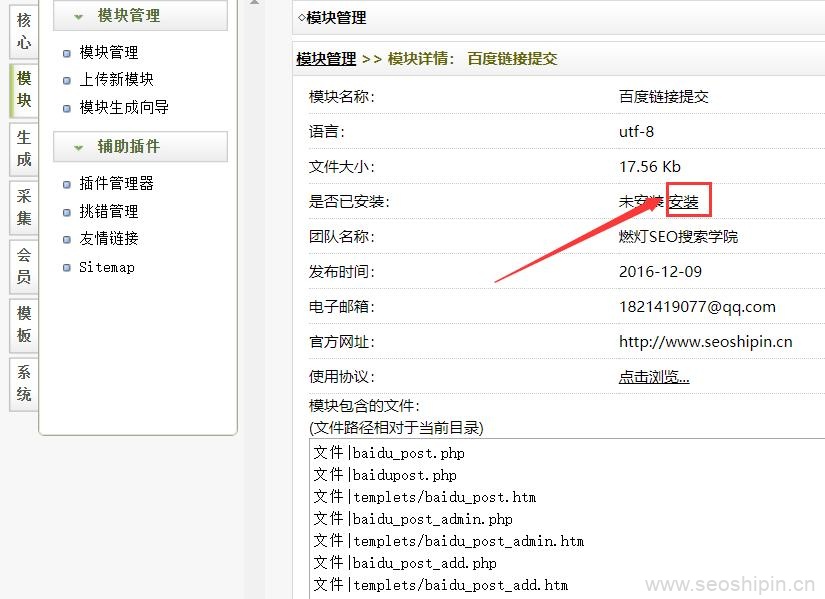This screenshot has width=825, height=599.
Task: Go to the 采集 side tab
Action: (x=24, y=207)
